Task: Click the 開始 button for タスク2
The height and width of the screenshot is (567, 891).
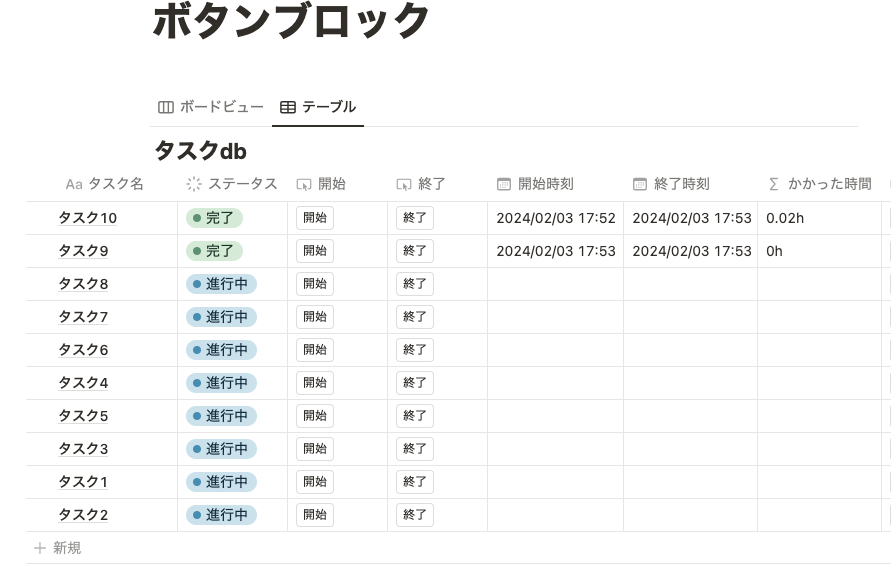Action: click(315, 514)
